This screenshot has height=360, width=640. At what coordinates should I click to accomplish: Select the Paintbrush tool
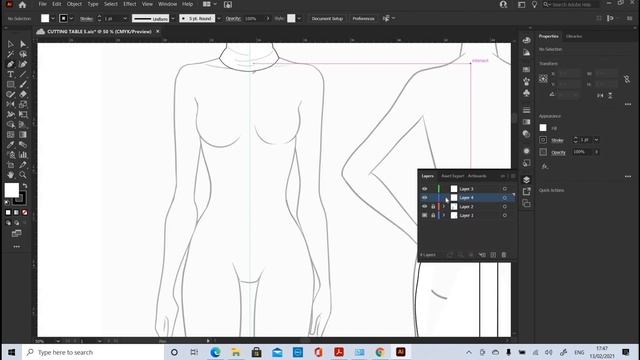23,84
